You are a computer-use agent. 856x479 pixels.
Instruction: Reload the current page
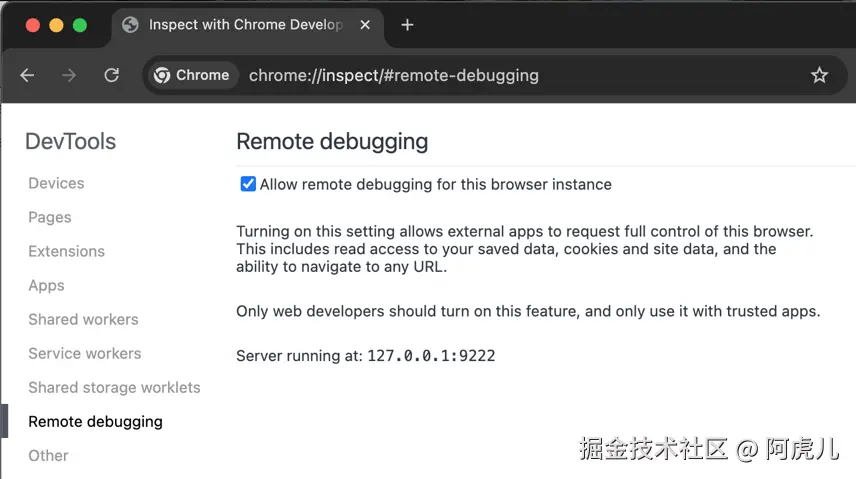tap(112, 75)
